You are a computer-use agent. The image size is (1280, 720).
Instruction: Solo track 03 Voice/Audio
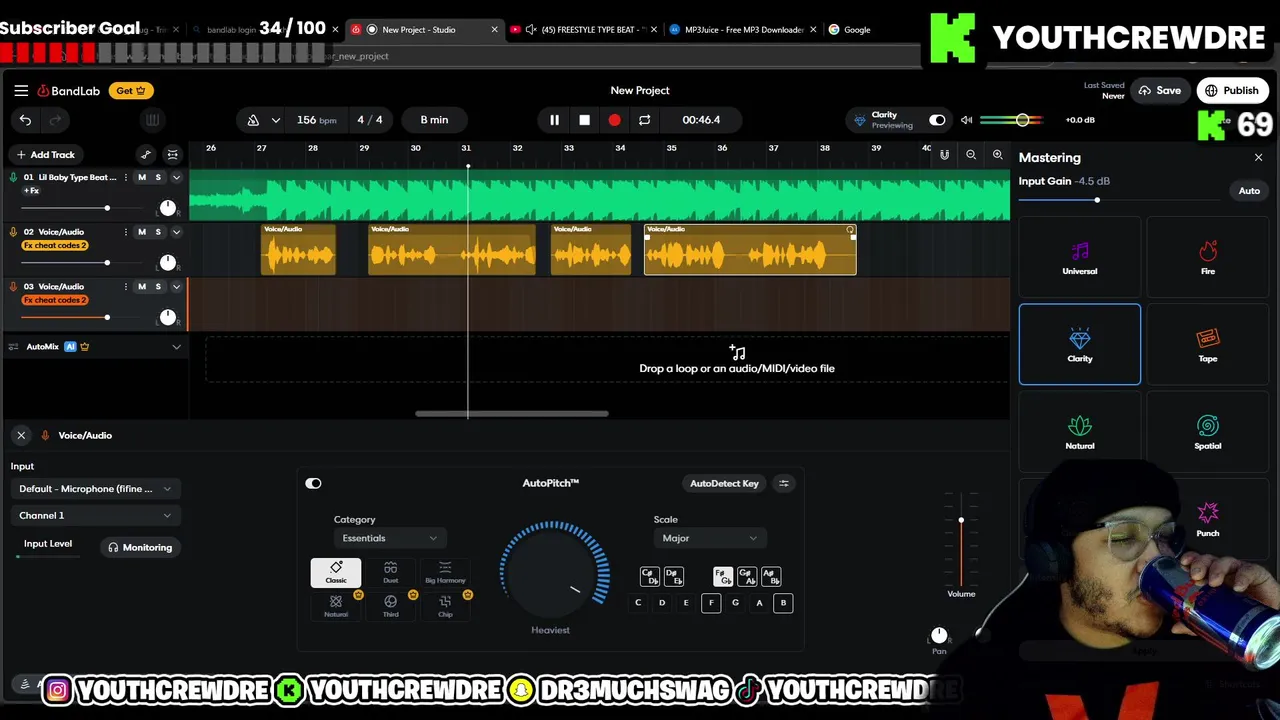(x=158, y=287)
